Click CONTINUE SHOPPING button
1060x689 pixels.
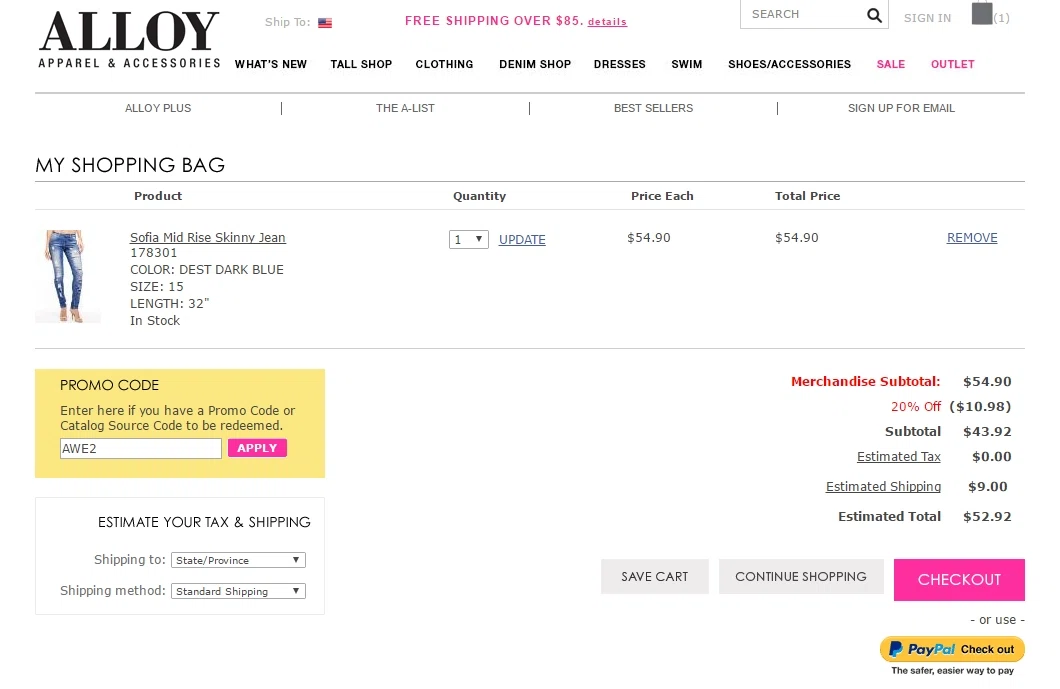[x=800, y=577]
